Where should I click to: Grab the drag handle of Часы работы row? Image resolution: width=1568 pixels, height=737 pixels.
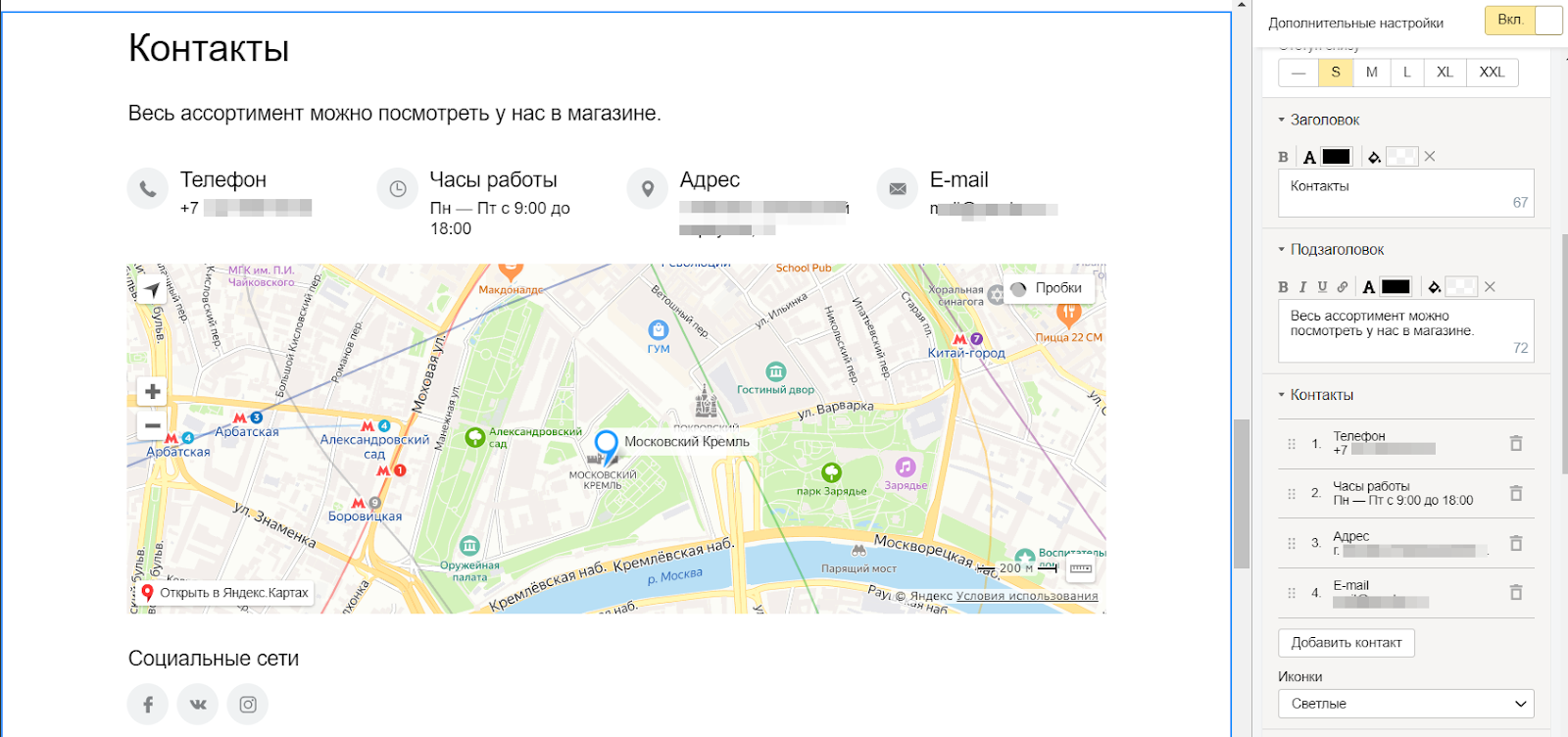tap(1292, 494)
